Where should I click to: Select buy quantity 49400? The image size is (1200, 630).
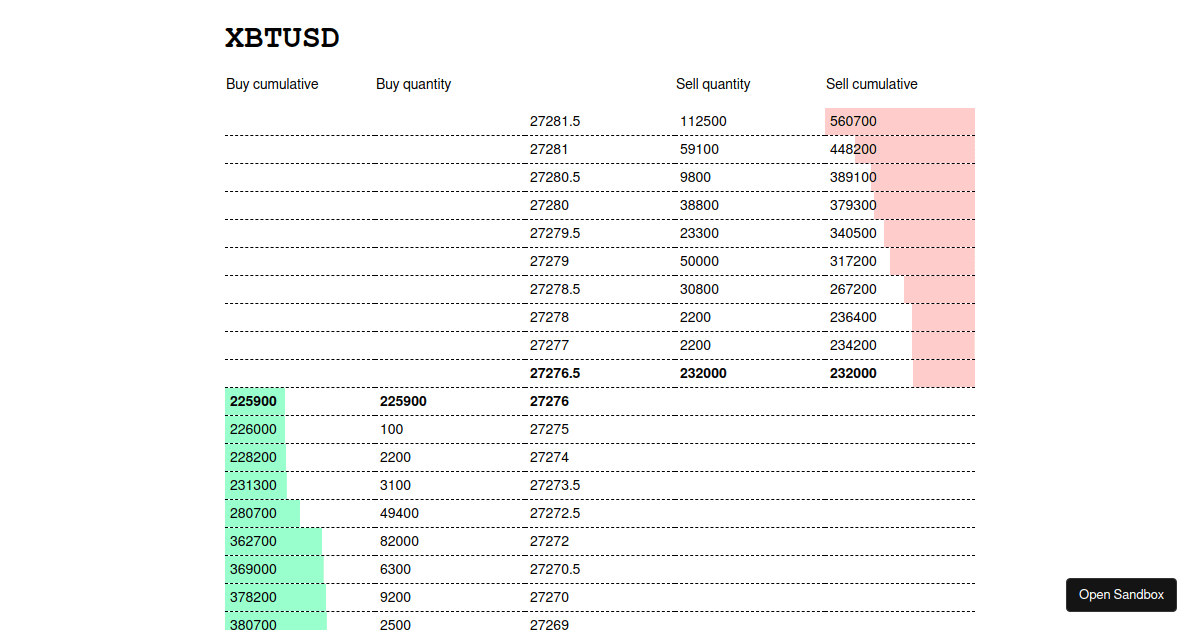coord(399,513)
